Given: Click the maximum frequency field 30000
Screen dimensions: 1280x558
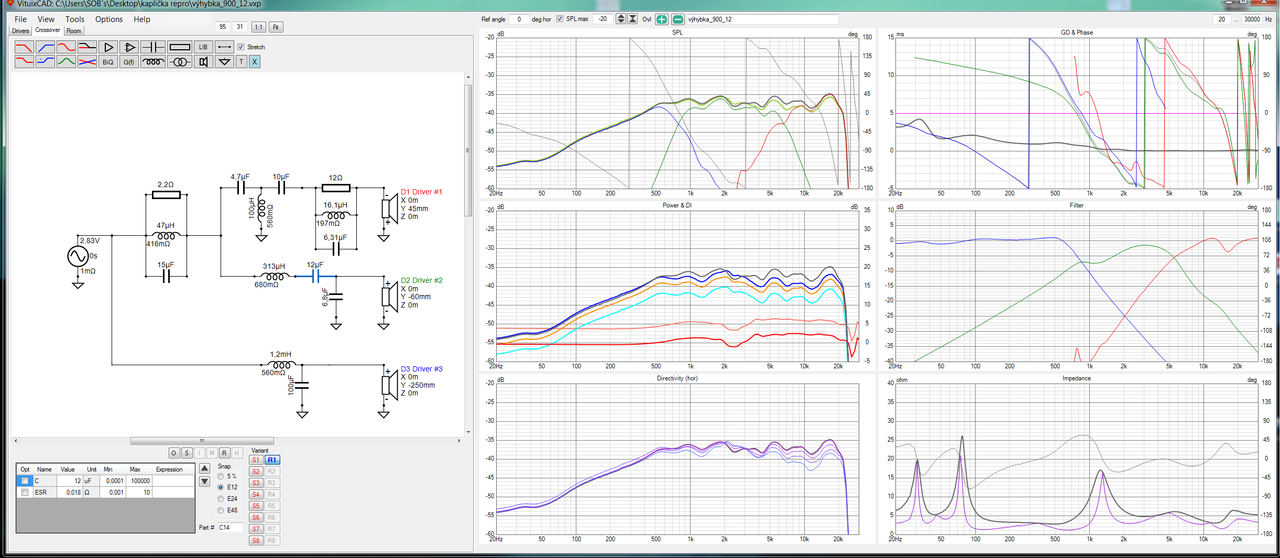Looking at the screenshot, I should pyautogui.click(x=1254, y=19).
